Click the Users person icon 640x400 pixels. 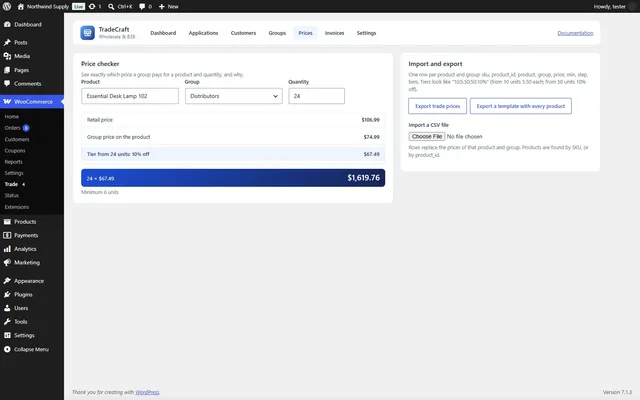(7, 308)
